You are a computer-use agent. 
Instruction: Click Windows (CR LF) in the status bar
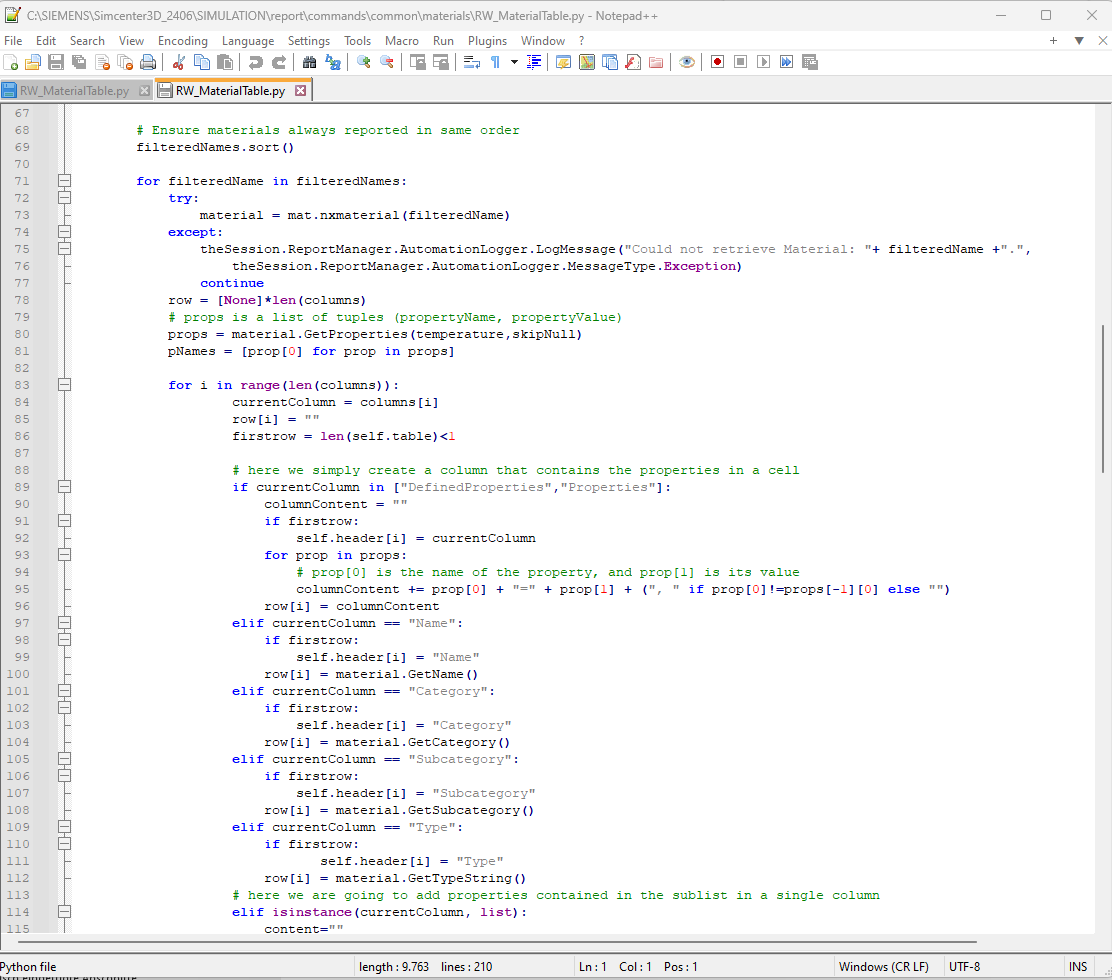click(x=885, y=967)
